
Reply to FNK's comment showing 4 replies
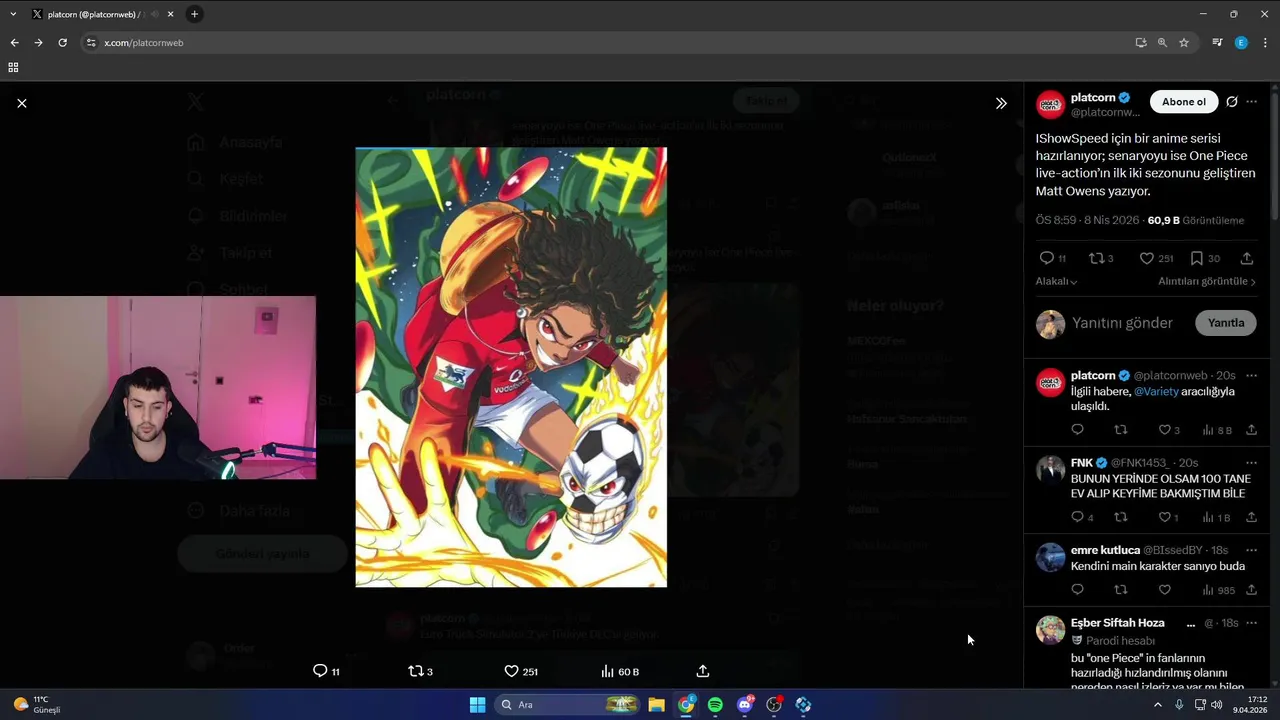1082,517
